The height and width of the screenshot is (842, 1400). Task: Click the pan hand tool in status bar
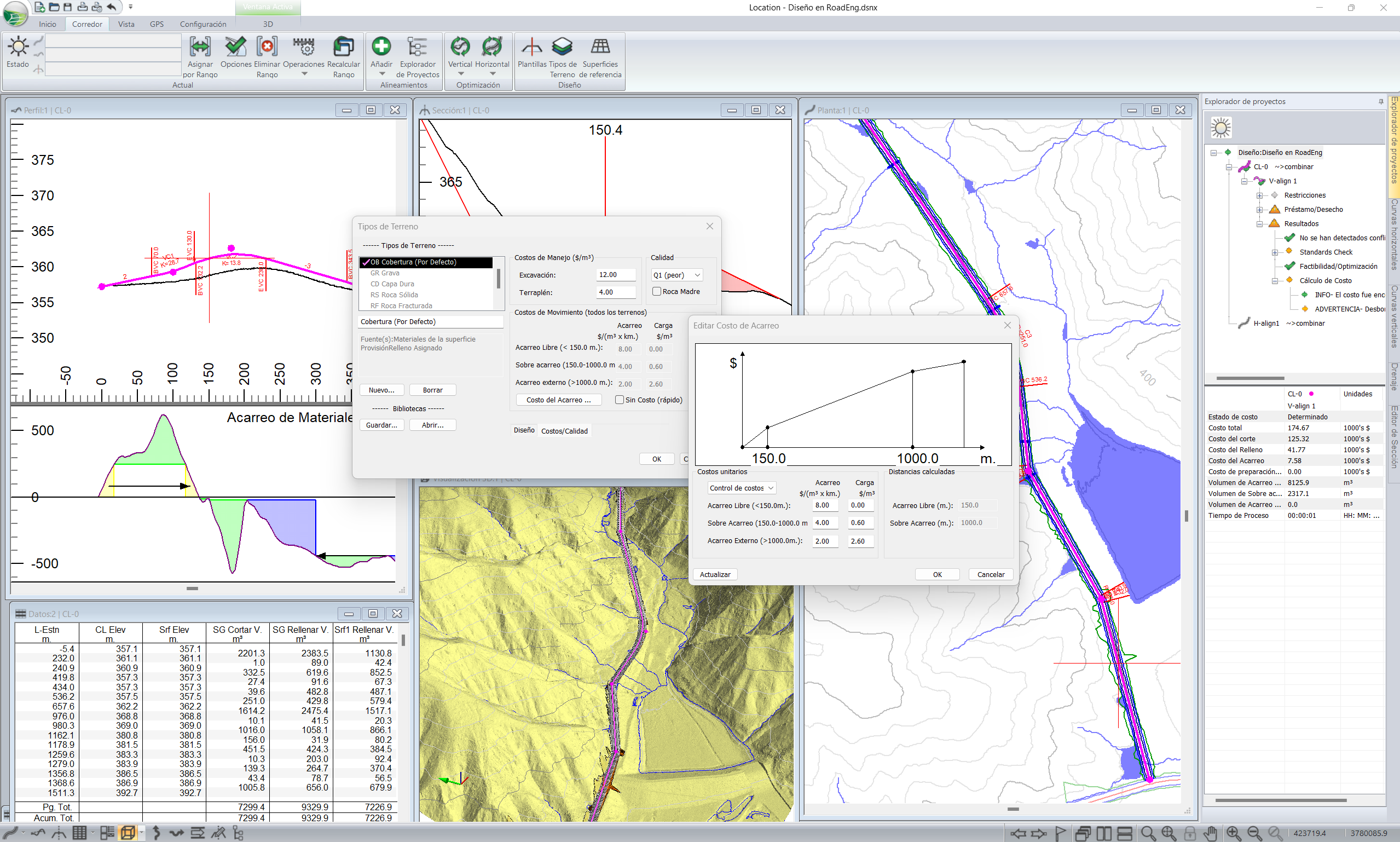(1211, 833)
